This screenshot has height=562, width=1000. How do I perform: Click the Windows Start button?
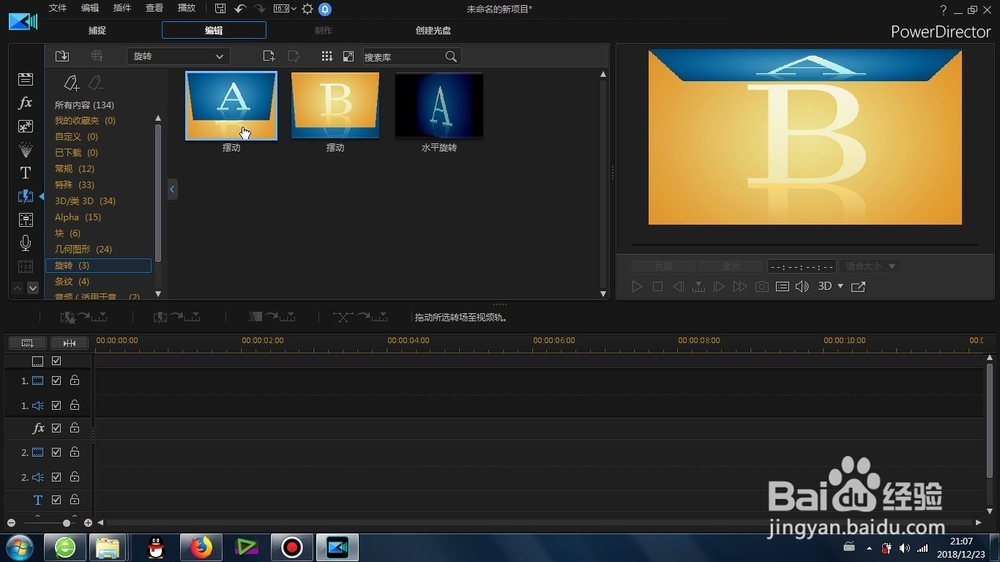point(20,548)
